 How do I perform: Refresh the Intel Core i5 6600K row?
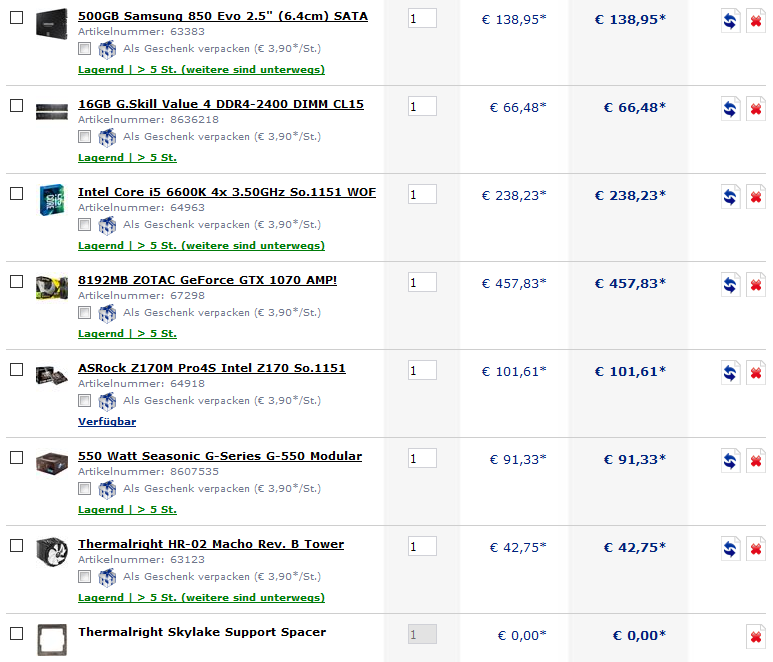pyautogui.click(x=731, y=197)
